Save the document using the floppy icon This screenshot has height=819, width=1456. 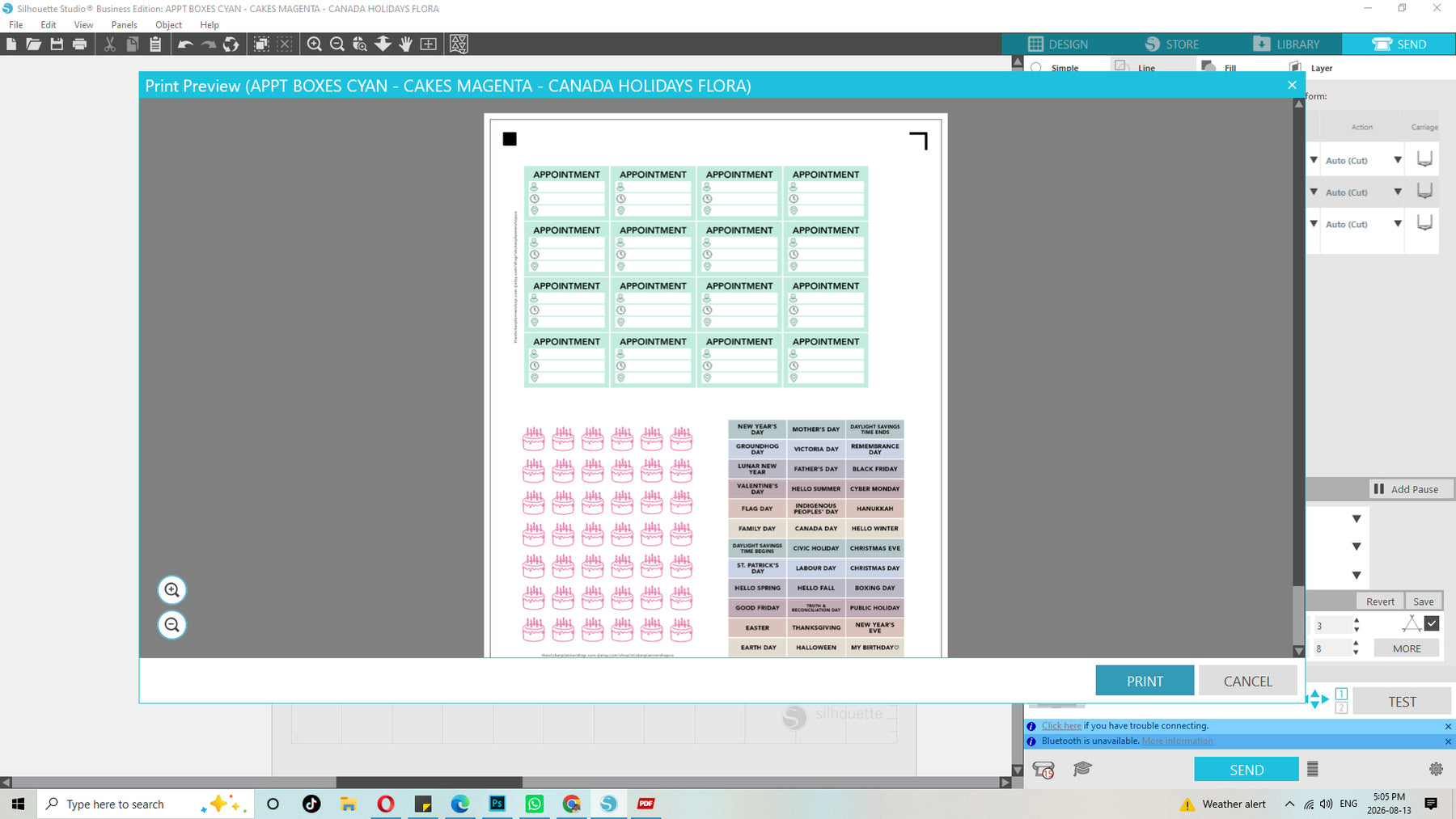57,44
